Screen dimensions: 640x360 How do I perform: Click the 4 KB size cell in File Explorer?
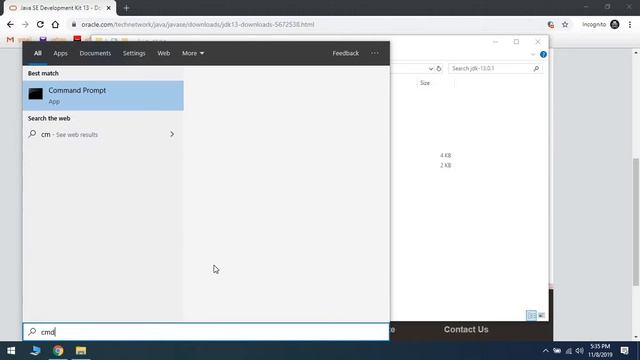point(445,156)
